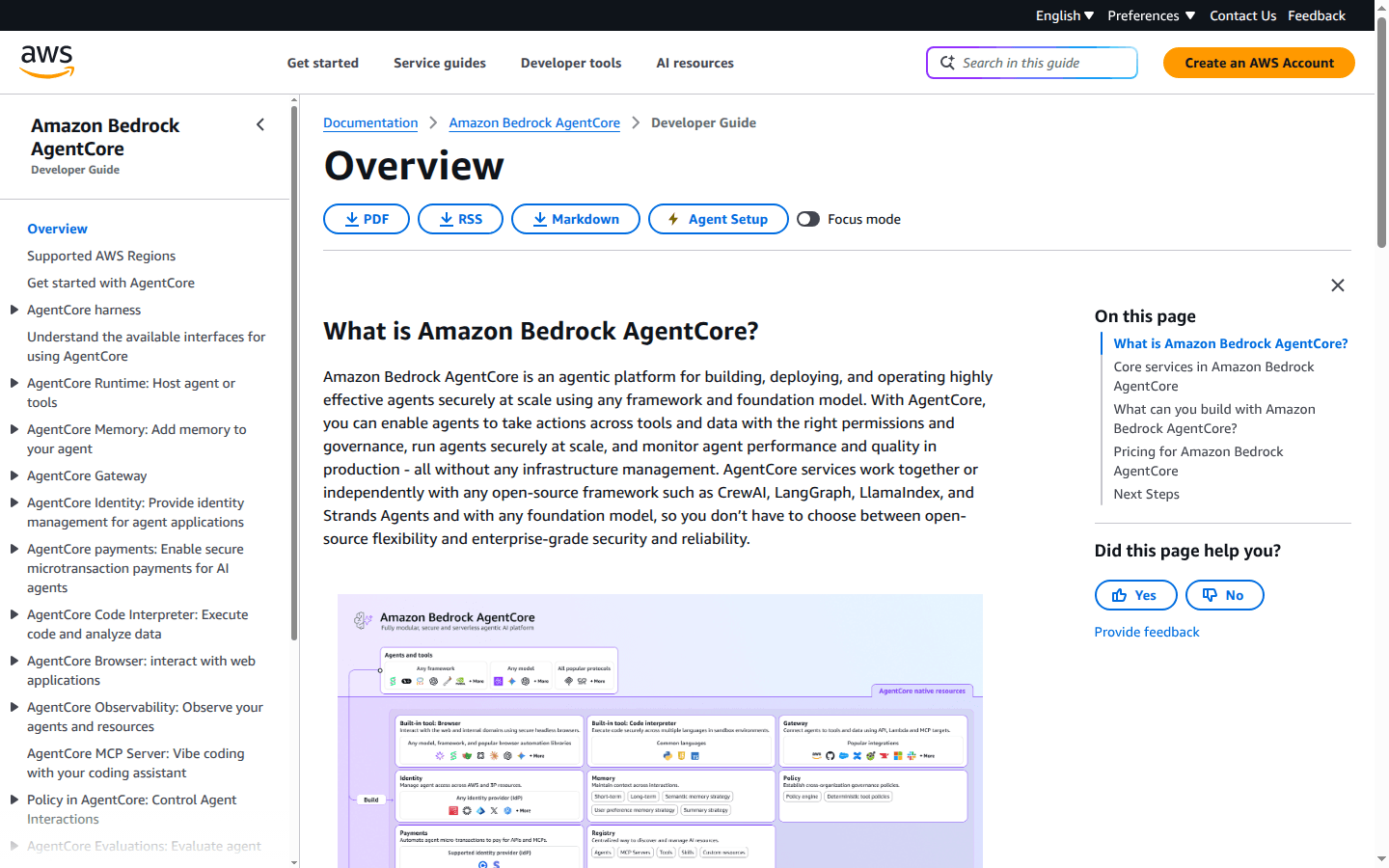Open the Get started menu
The width and height of the screenshot is (1389, 868).
tap(323, 63)
